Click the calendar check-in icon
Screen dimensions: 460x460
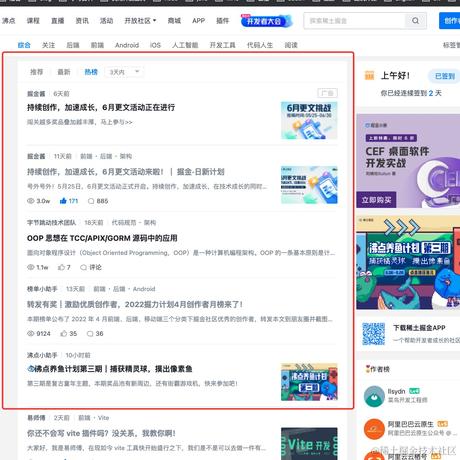(x=369, y=76)
